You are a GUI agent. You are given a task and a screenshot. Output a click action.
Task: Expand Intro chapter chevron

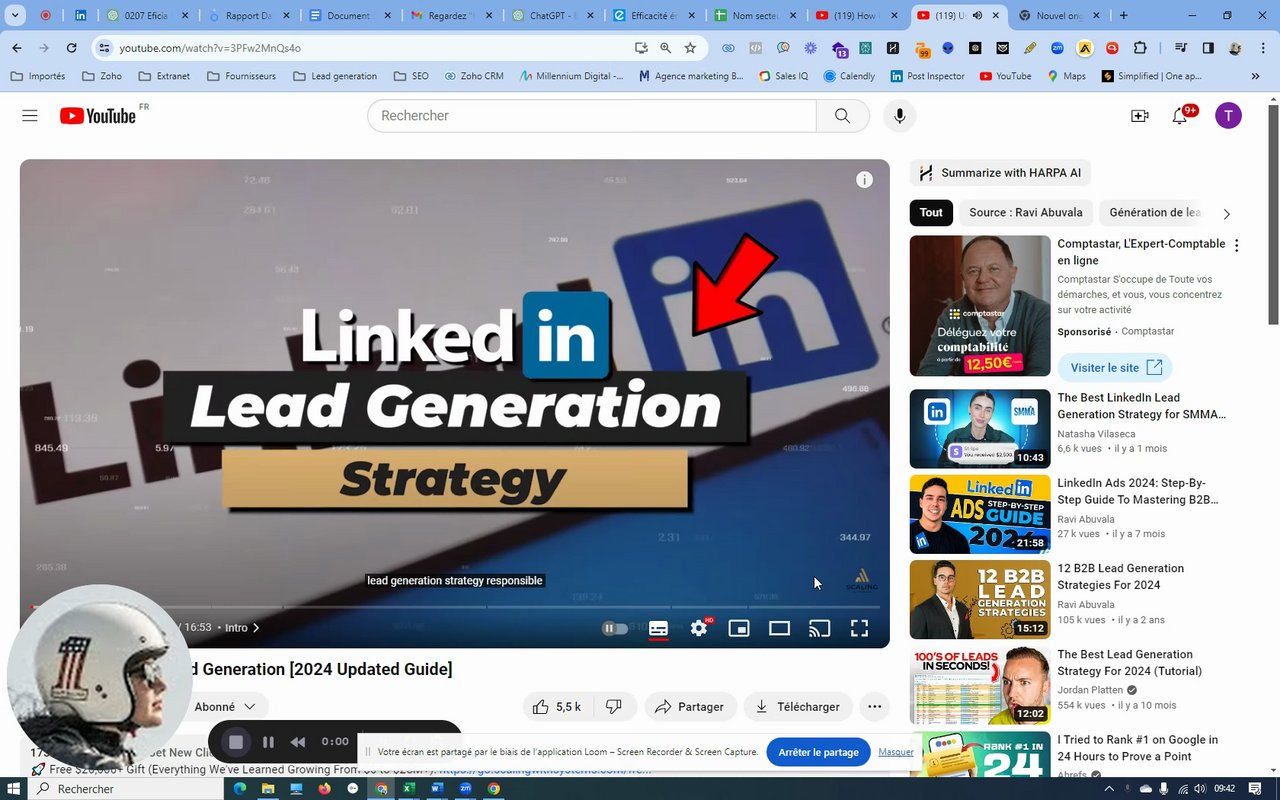(256, 628)
